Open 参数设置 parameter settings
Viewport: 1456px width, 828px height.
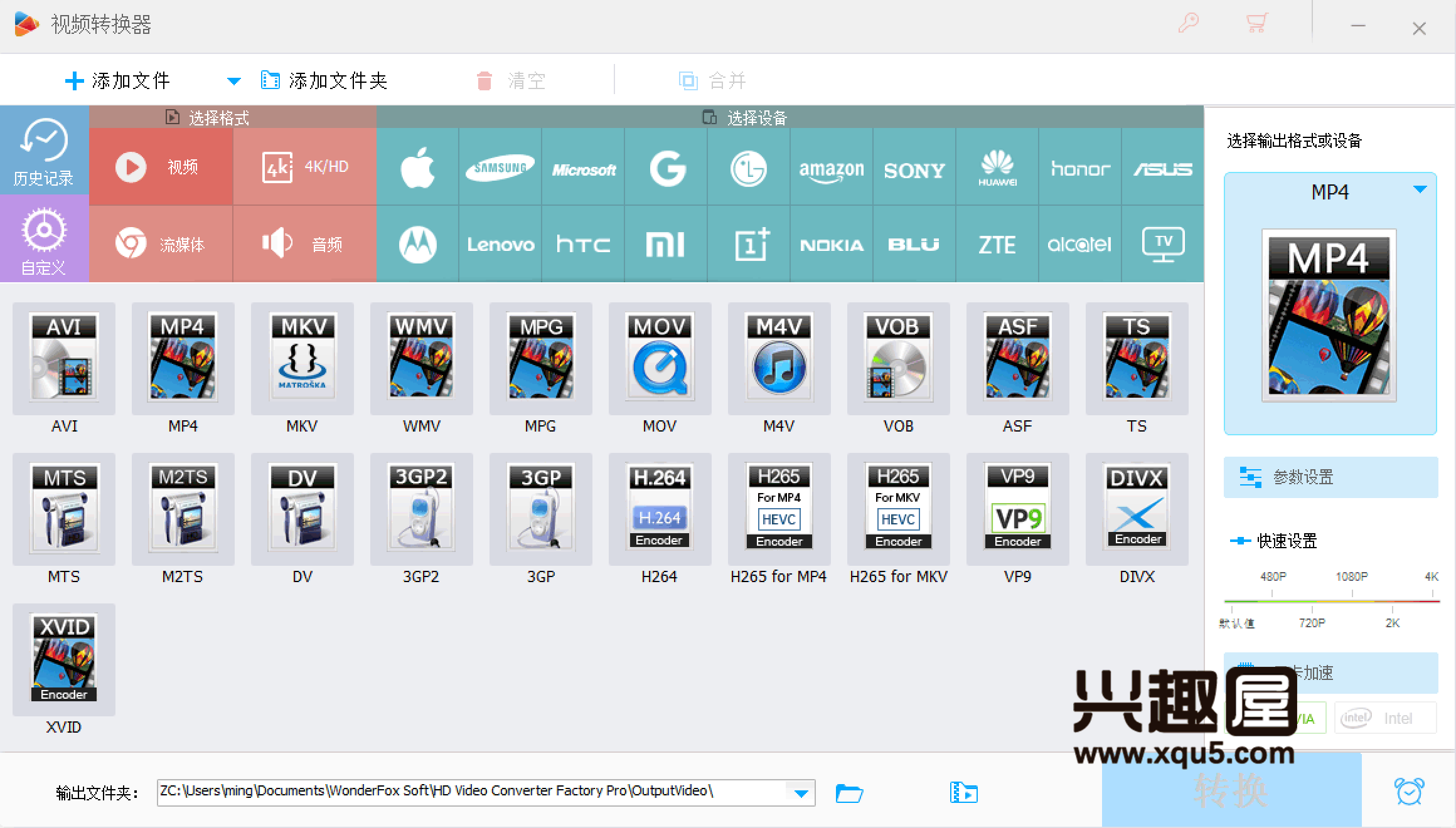point(1330,477)
